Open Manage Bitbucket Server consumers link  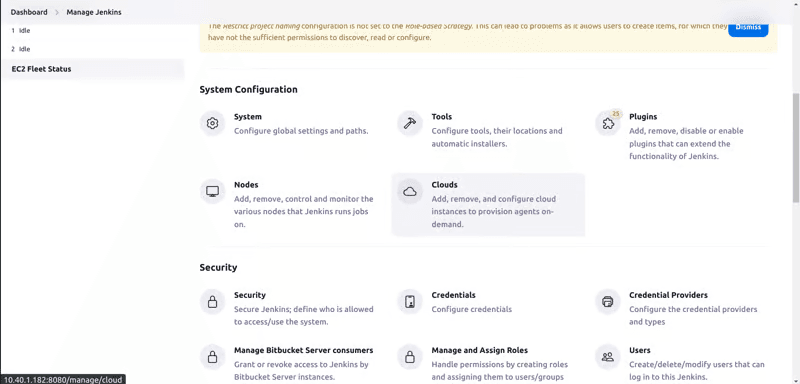304,350
